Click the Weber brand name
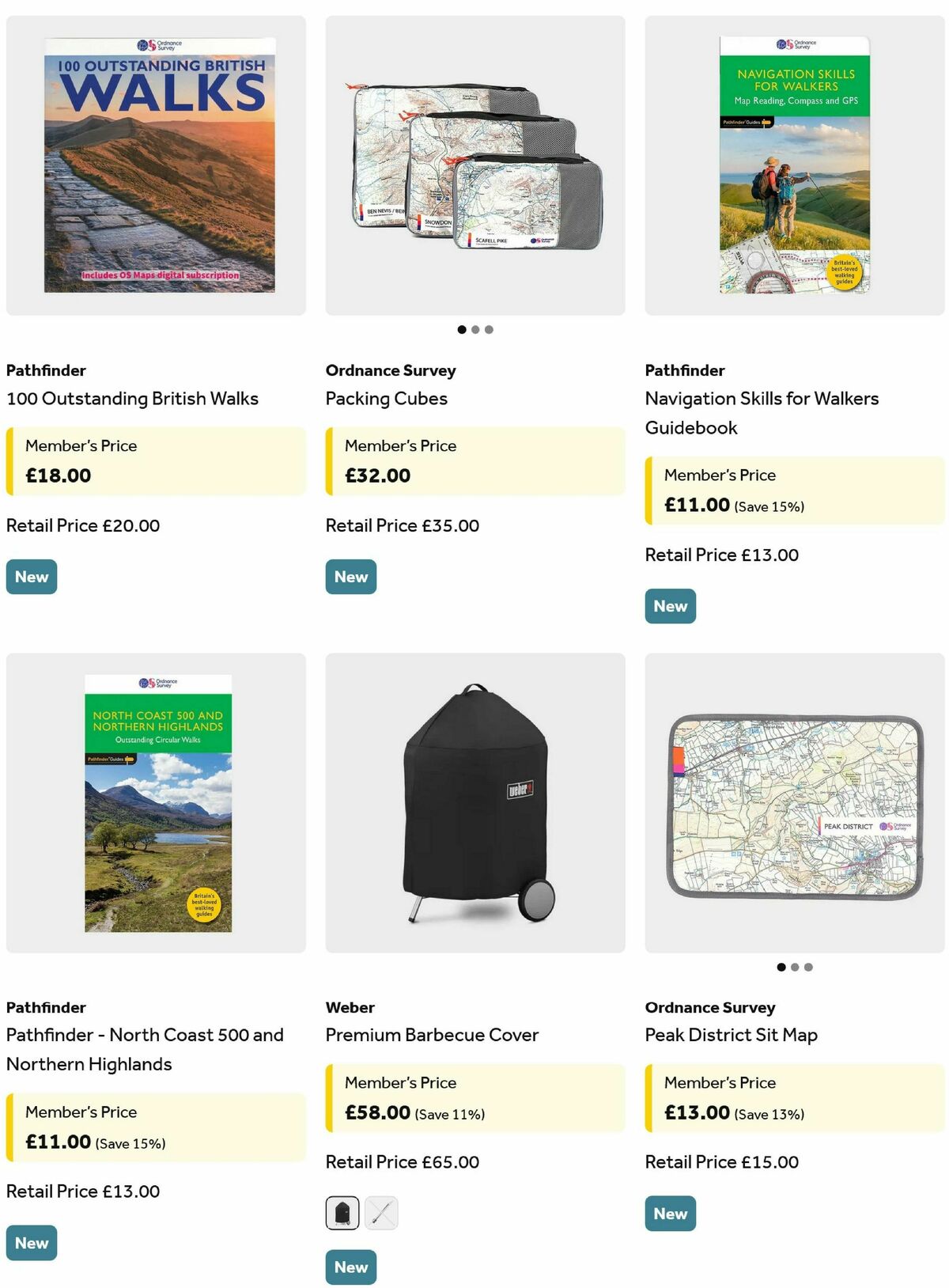This screenshot has width=949, height=1288. point(350,1007)
